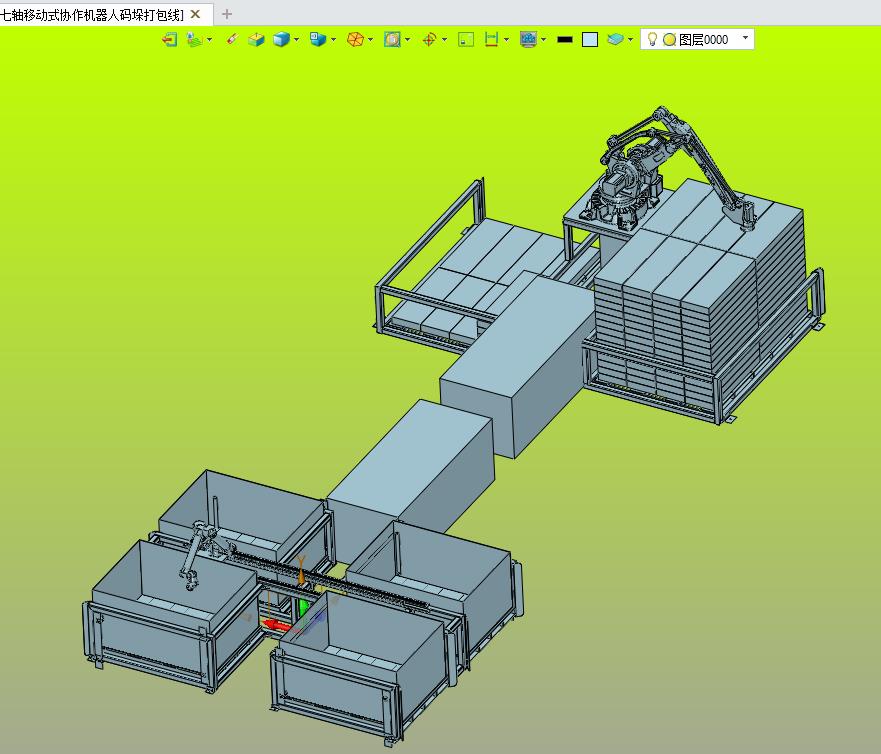881x754 pixels.
Task: Select the 七轴移动式协作机器人码垛打包线 document tab
Action: click(x=92, y=15)
